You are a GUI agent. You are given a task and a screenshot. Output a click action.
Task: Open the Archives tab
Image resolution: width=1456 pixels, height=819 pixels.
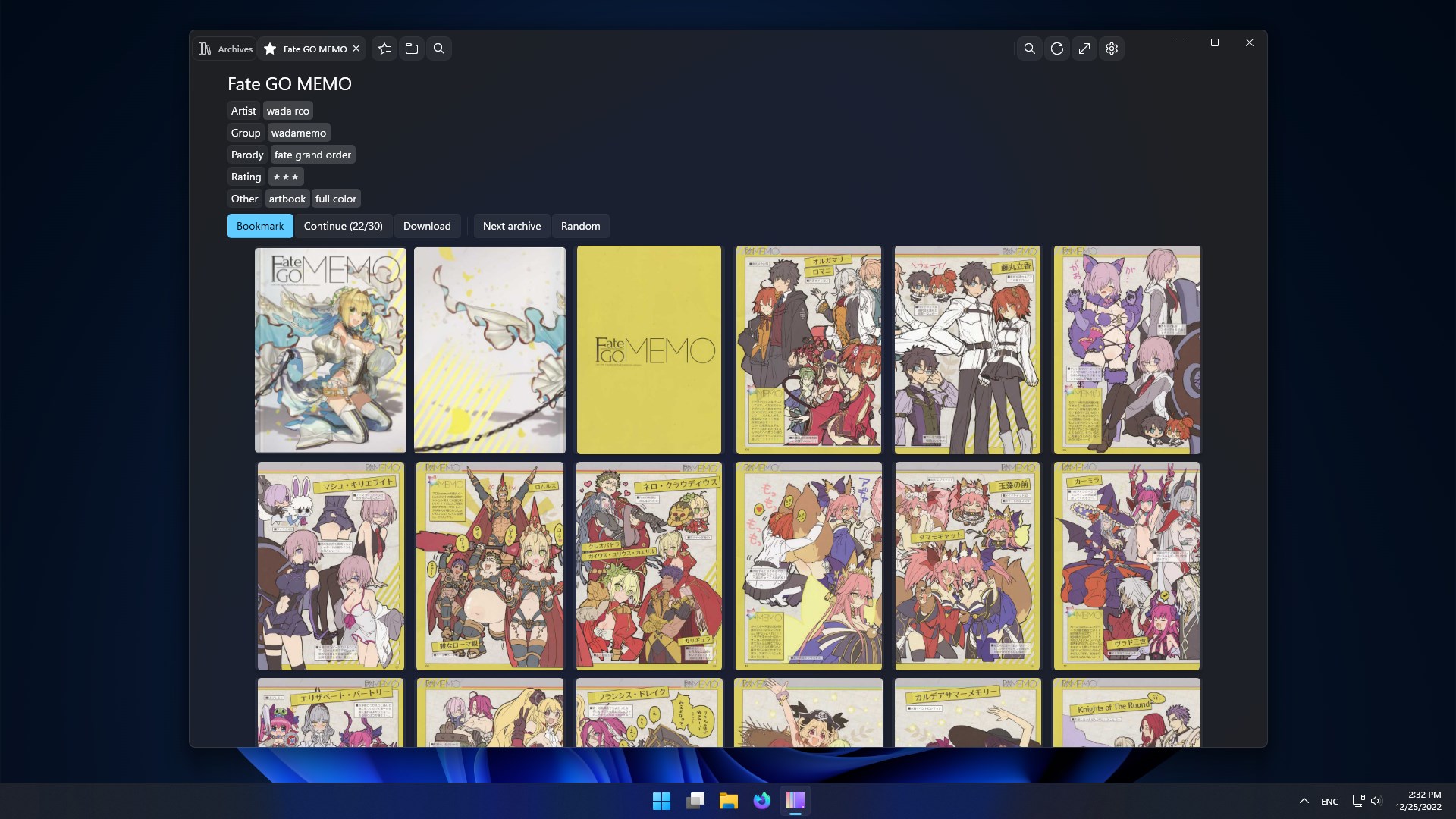225,49
